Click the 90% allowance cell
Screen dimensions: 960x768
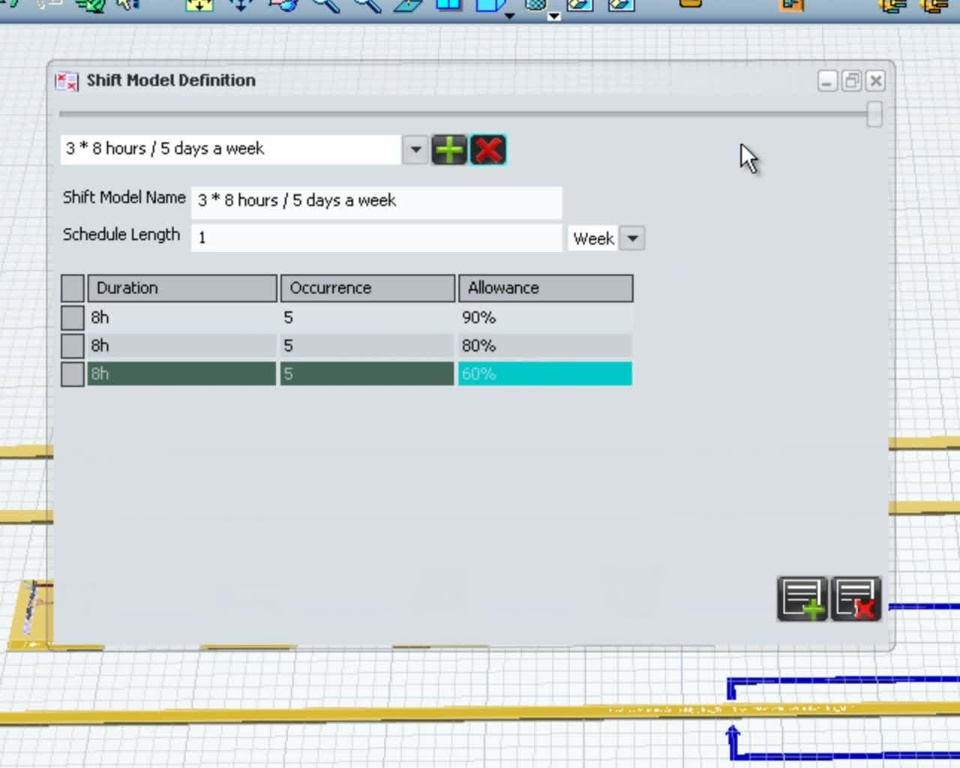(x=546, y=318)
